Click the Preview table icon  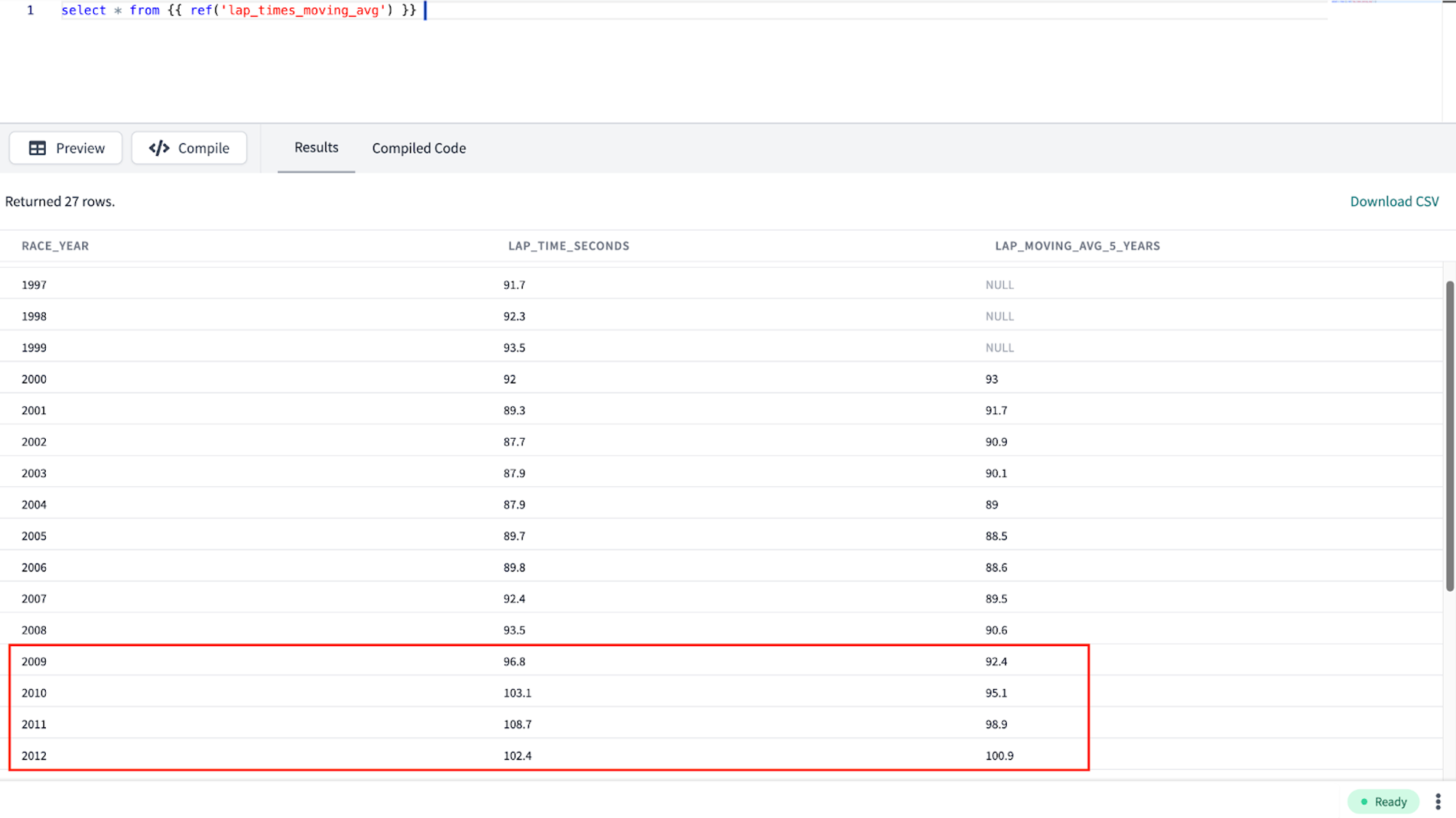[37, 148]
